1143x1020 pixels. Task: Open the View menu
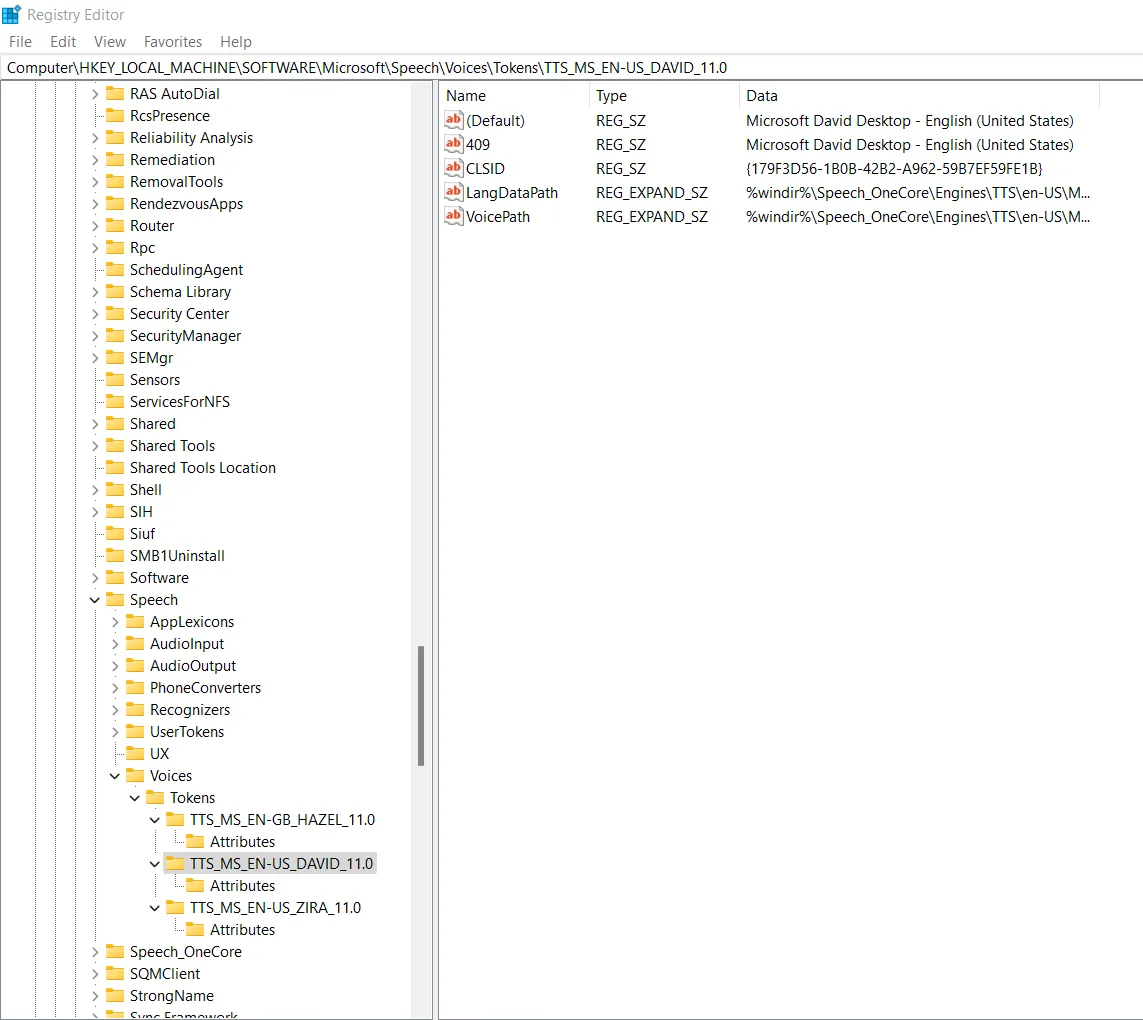click(109, 42)
